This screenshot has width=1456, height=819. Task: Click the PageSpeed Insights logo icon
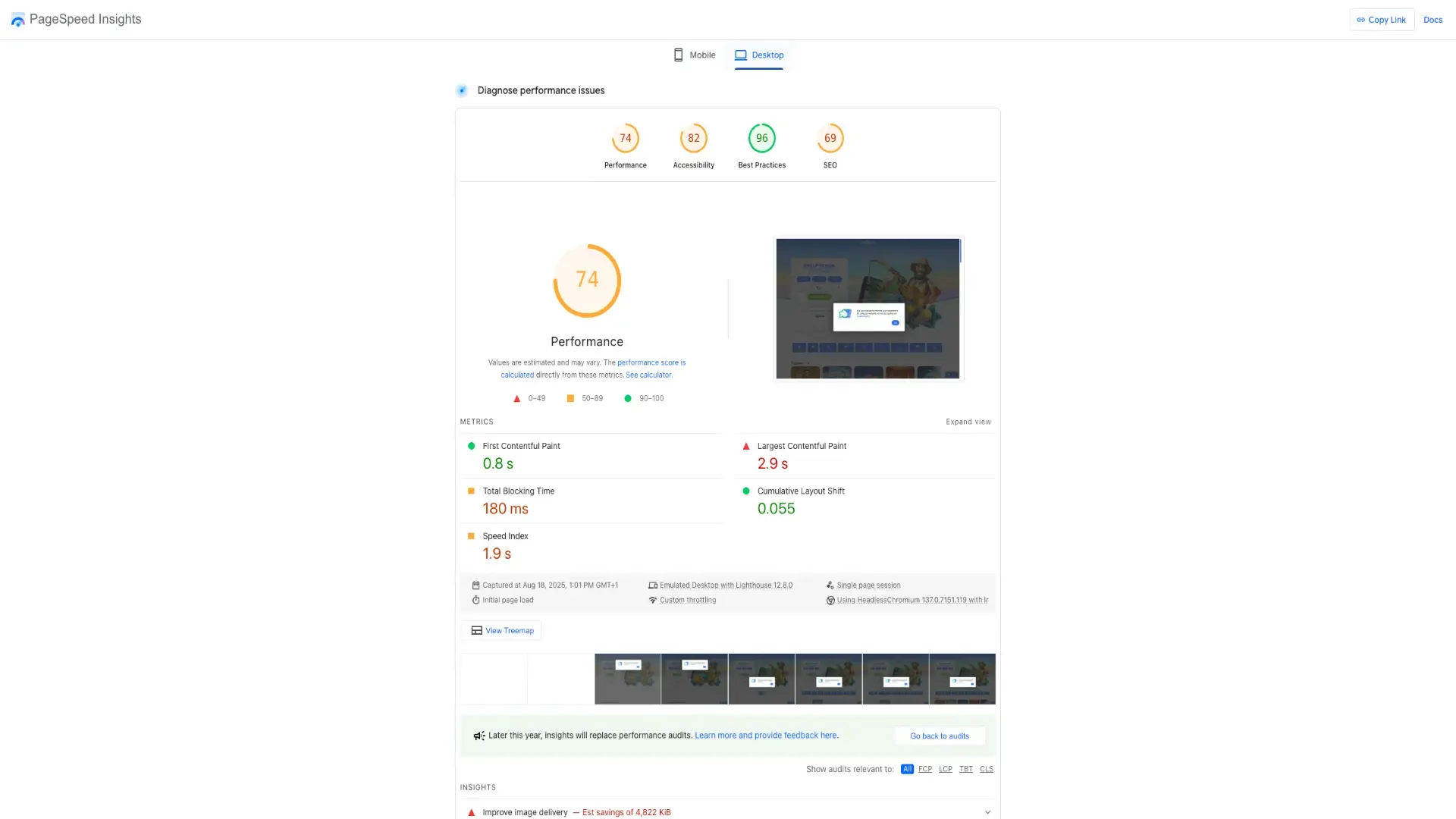pyautogui.click(x=18, y=20)
